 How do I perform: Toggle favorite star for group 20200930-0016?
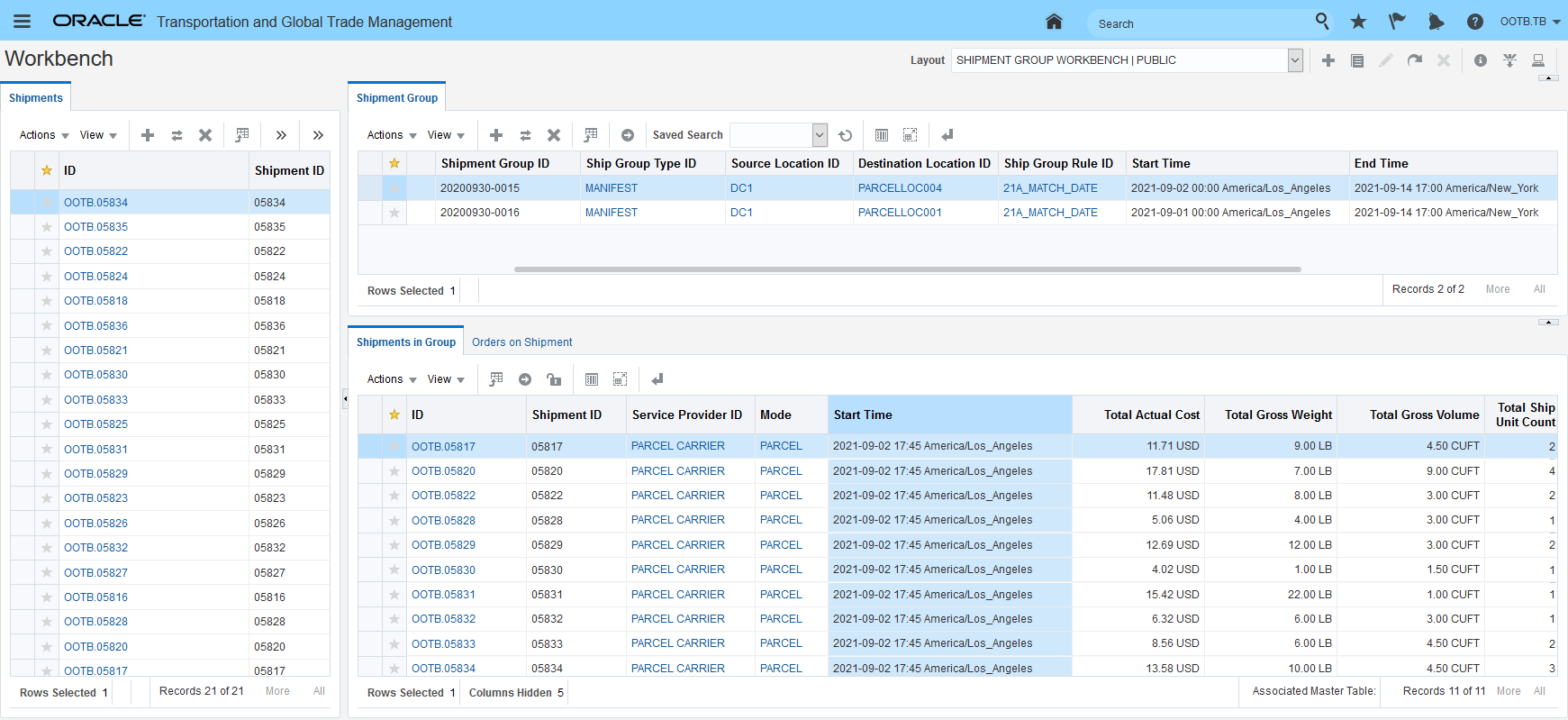pos(394,213)
